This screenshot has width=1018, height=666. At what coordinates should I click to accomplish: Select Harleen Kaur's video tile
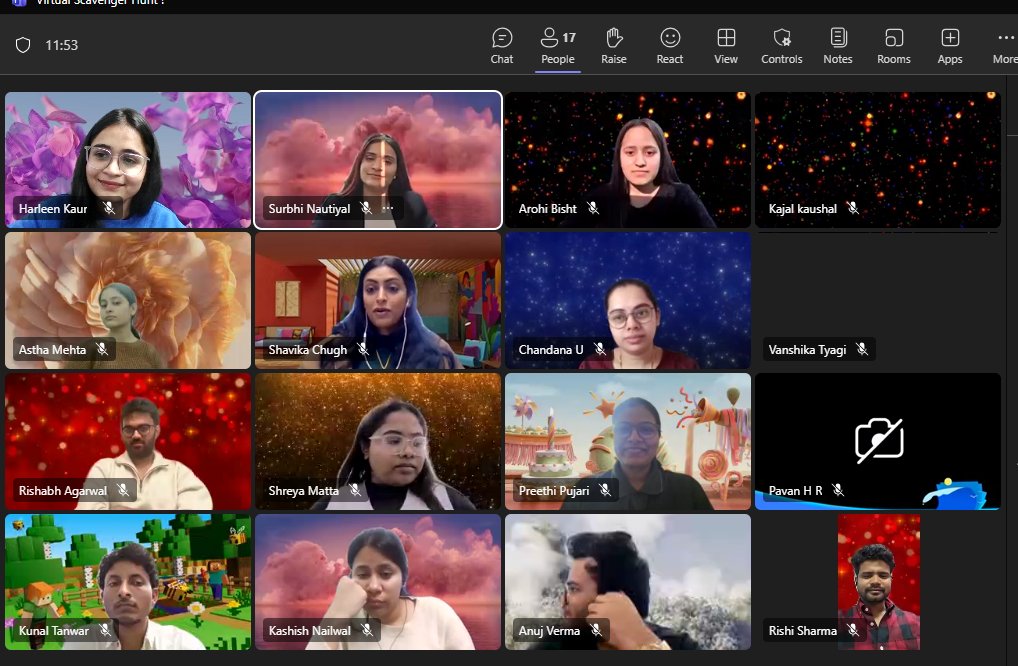click(x=128, y=160)
